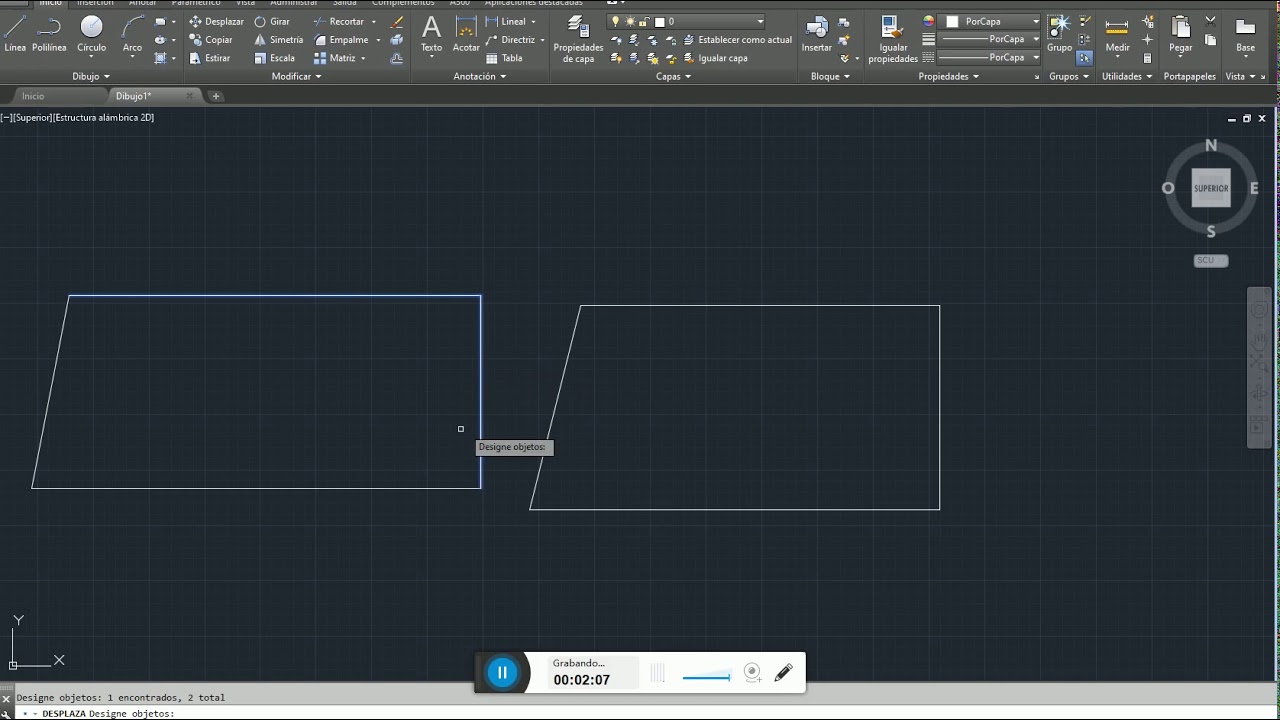Expand the Bloque panel
1280x720 pixels.
[x=830, y=76]
